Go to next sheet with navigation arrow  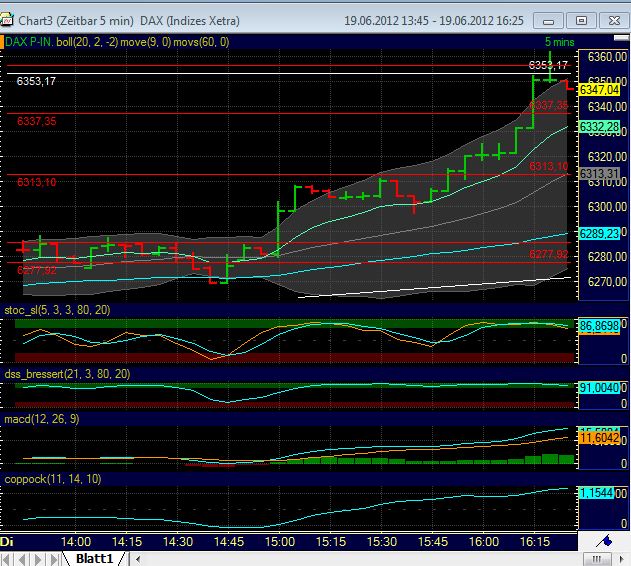pyautogui.click(x=38, y=560)
